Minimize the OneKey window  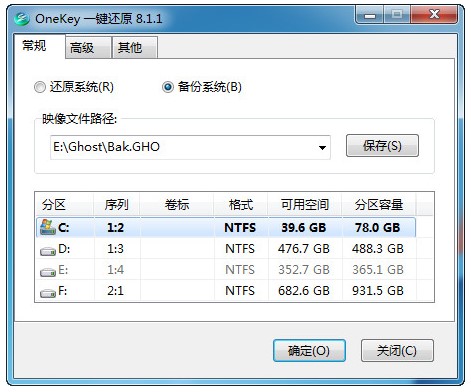[370, 15]
